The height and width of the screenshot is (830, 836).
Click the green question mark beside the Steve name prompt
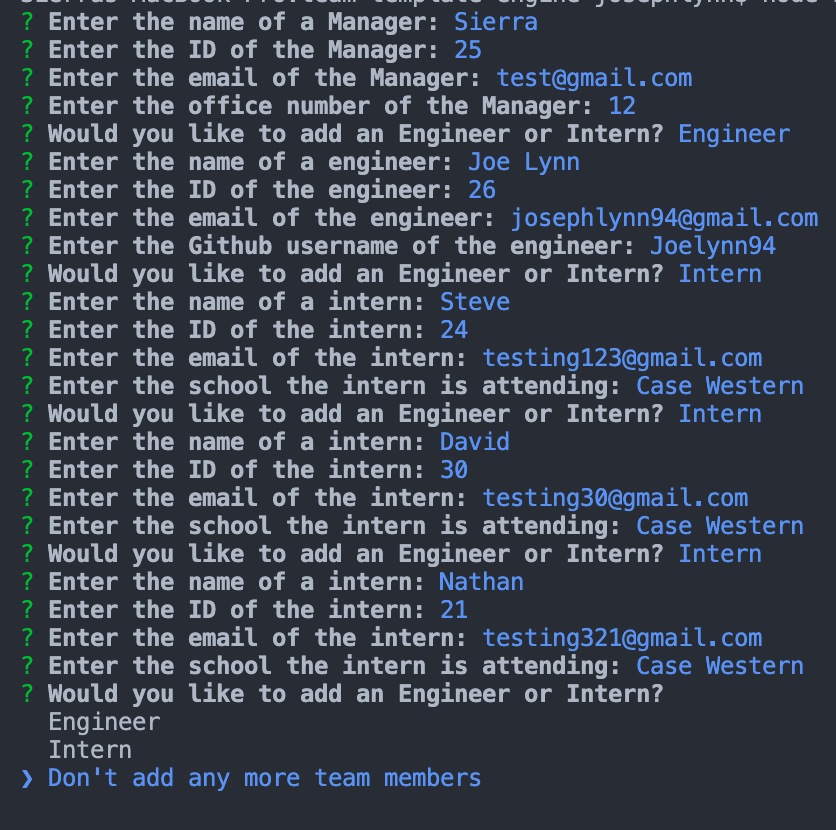click(27, 302)
